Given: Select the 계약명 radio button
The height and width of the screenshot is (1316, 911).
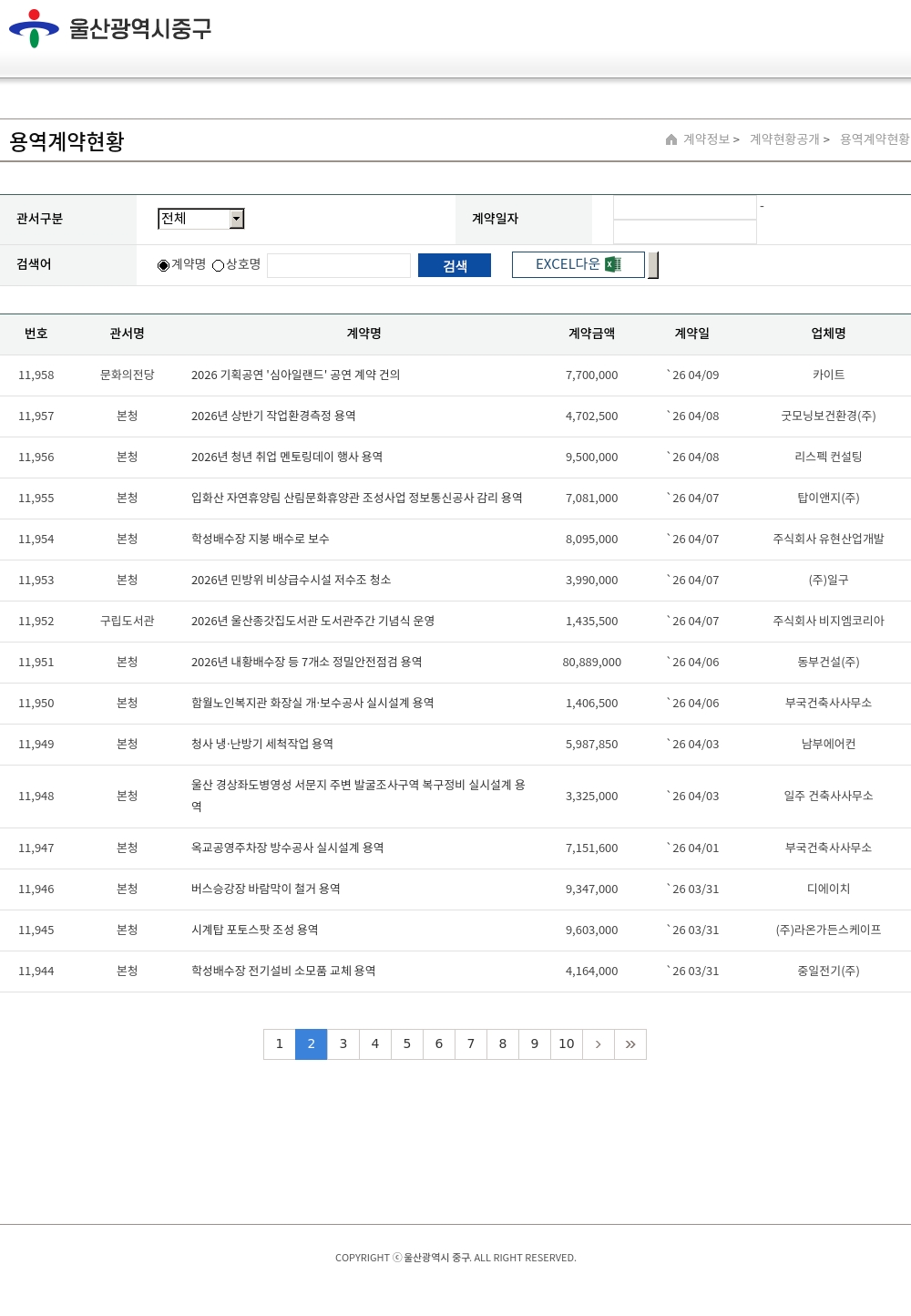Looking at the screenshot, I should (163, 265).
